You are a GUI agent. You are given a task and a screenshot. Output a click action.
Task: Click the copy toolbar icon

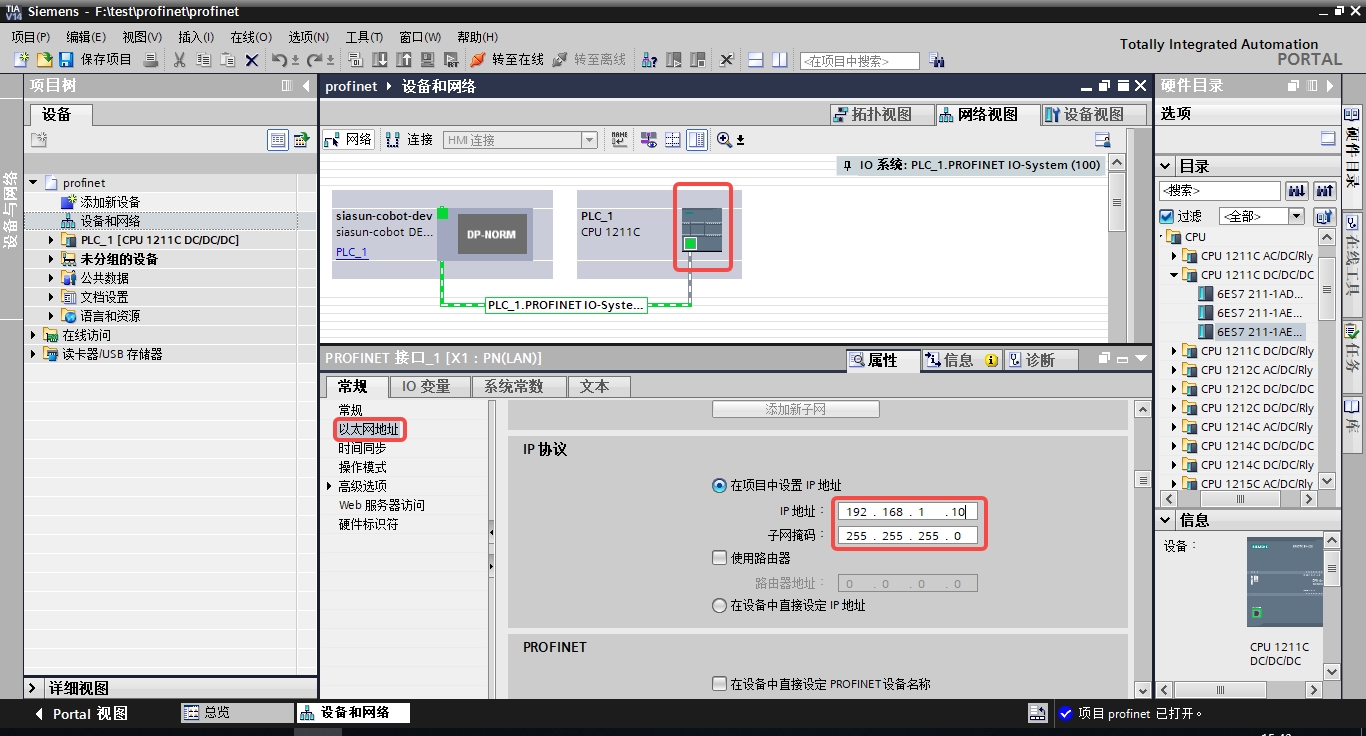(204, 60)
